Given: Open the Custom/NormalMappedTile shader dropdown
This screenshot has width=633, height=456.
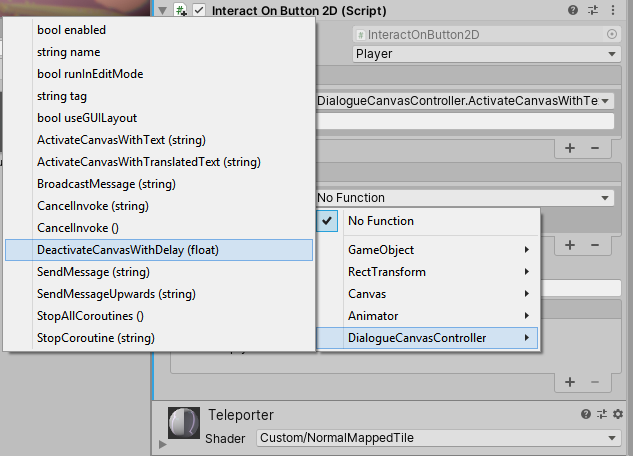Looking at the screenshot, I should point(438,438).
